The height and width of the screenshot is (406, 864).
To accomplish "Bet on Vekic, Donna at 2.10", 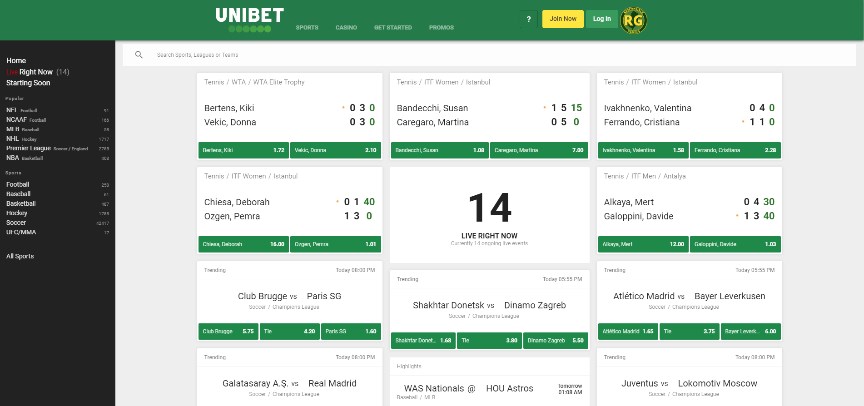I will (335, 150).
